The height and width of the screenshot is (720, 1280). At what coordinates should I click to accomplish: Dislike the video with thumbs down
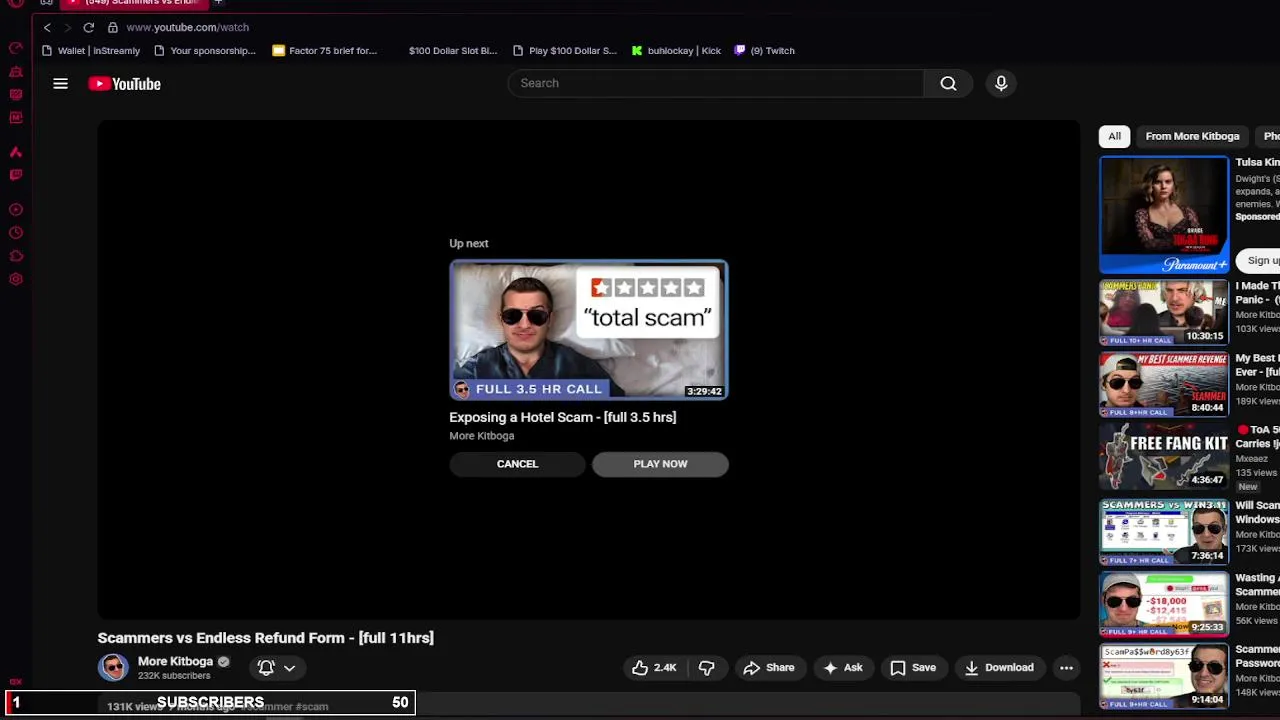tap(706, 668)
